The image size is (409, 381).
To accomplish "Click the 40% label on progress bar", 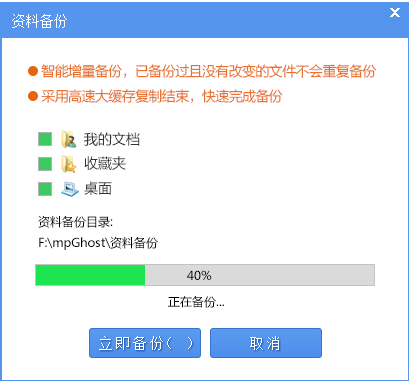I will point(199,275).
